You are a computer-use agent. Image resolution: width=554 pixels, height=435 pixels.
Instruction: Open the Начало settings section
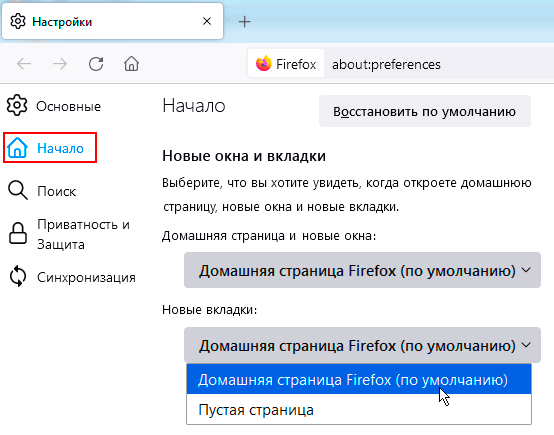(x=50, y=148)
